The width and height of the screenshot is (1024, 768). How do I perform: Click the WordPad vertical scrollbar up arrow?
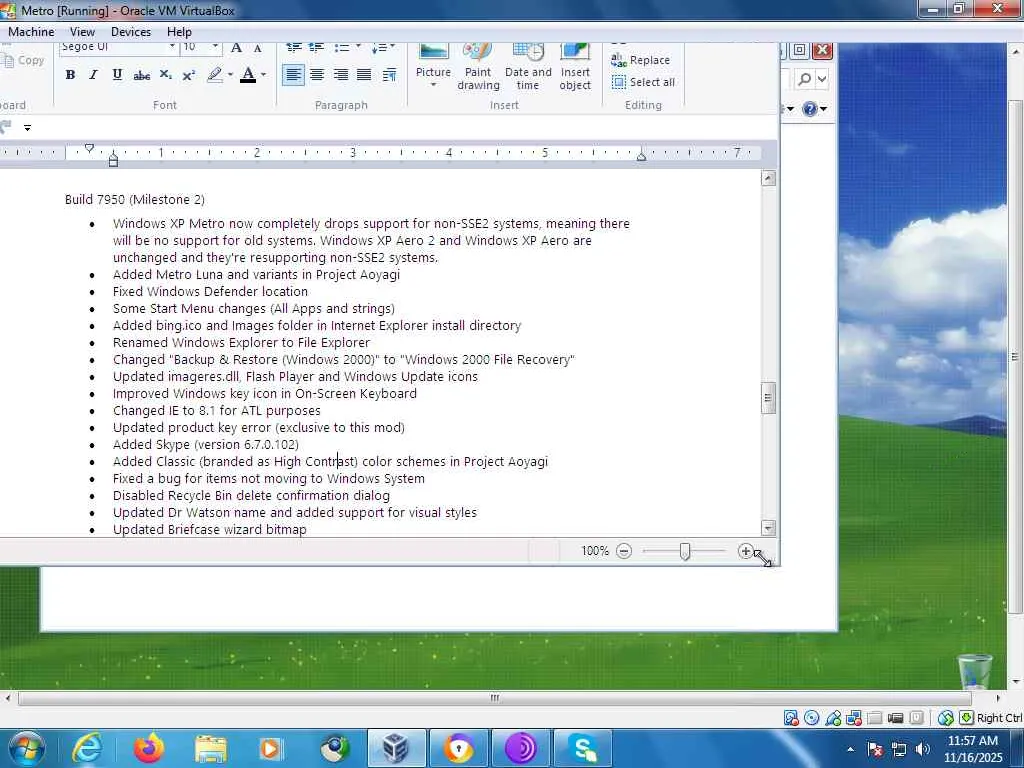(769, 178)
